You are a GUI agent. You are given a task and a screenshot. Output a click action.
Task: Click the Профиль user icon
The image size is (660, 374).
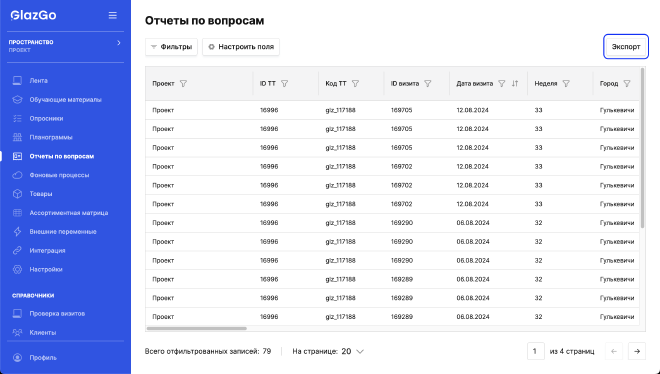coord(17,358)
